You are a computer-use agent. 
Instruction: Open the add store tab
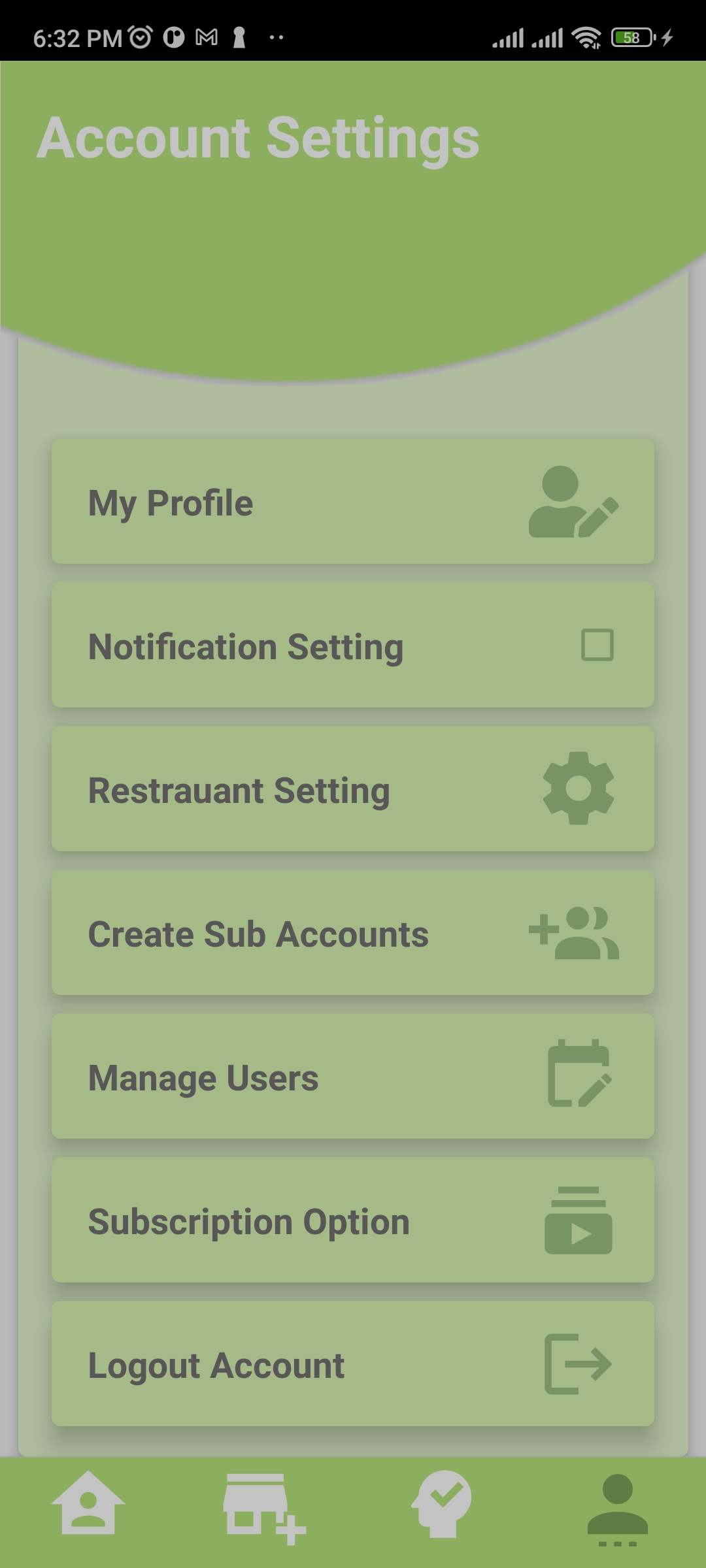[263, 1508]
